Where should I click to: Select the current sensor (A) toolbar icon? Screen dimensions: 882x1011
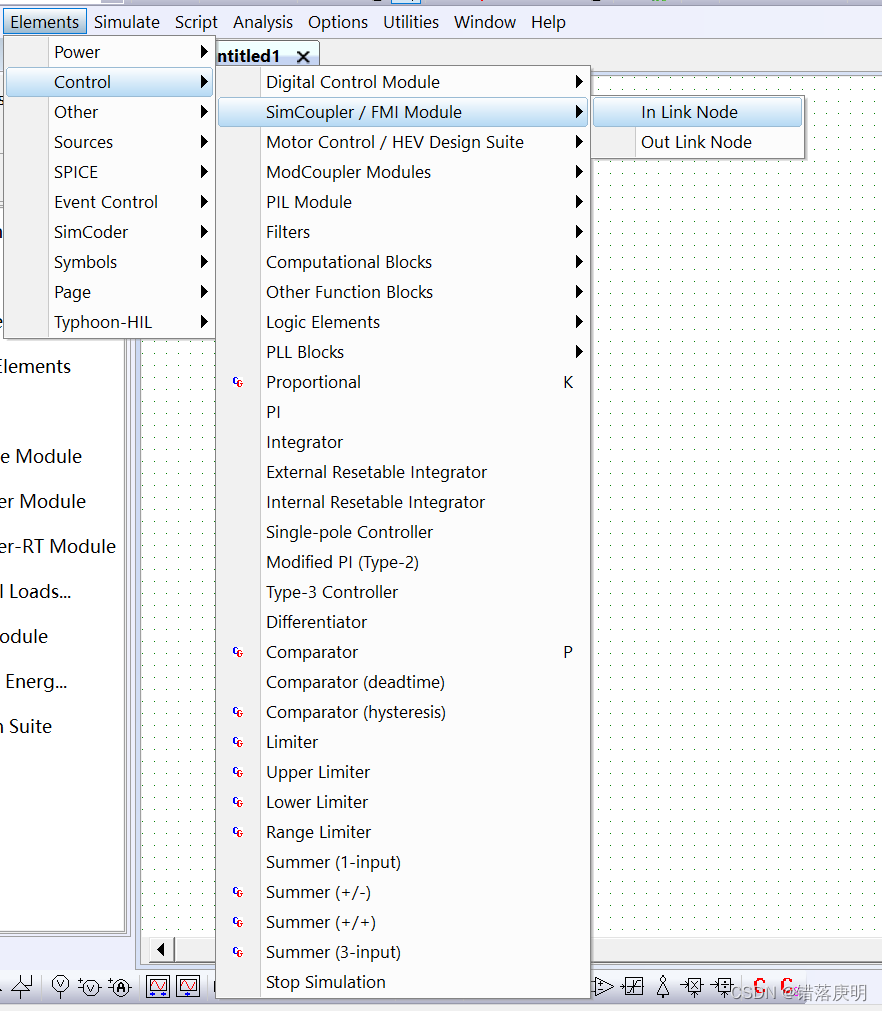tap(120, 986)
